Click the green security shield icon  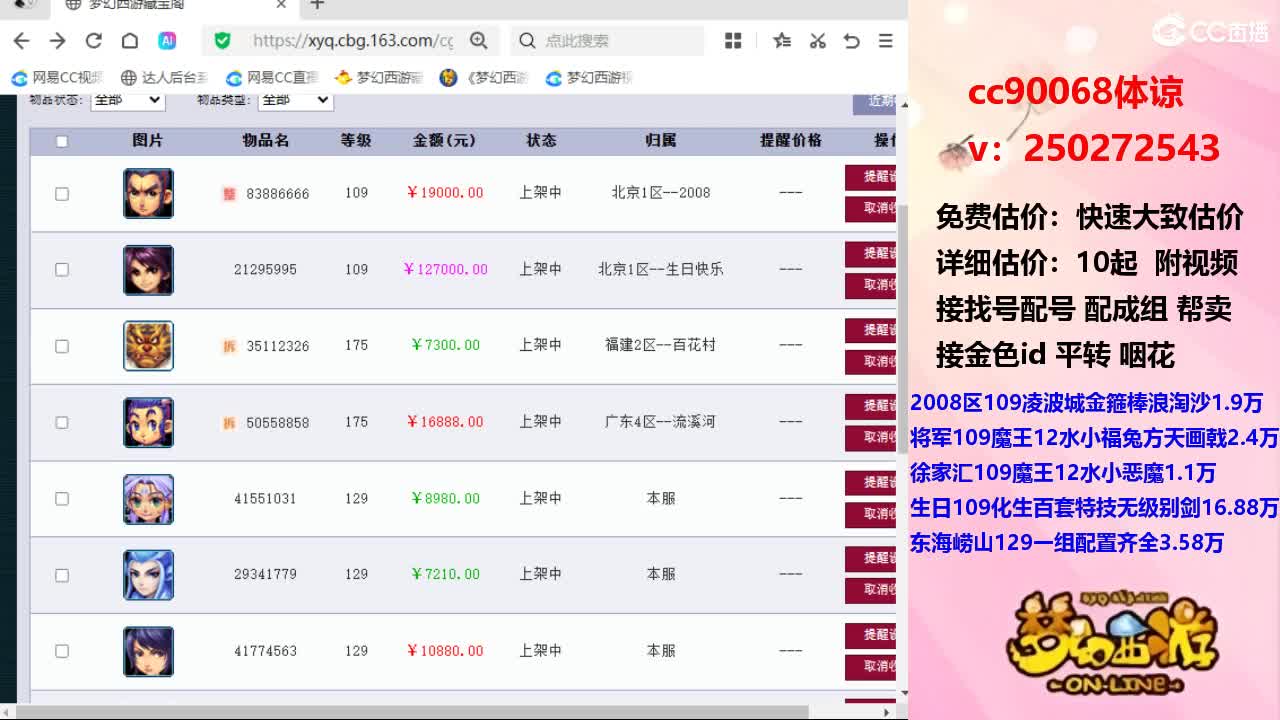coord(221,41)
